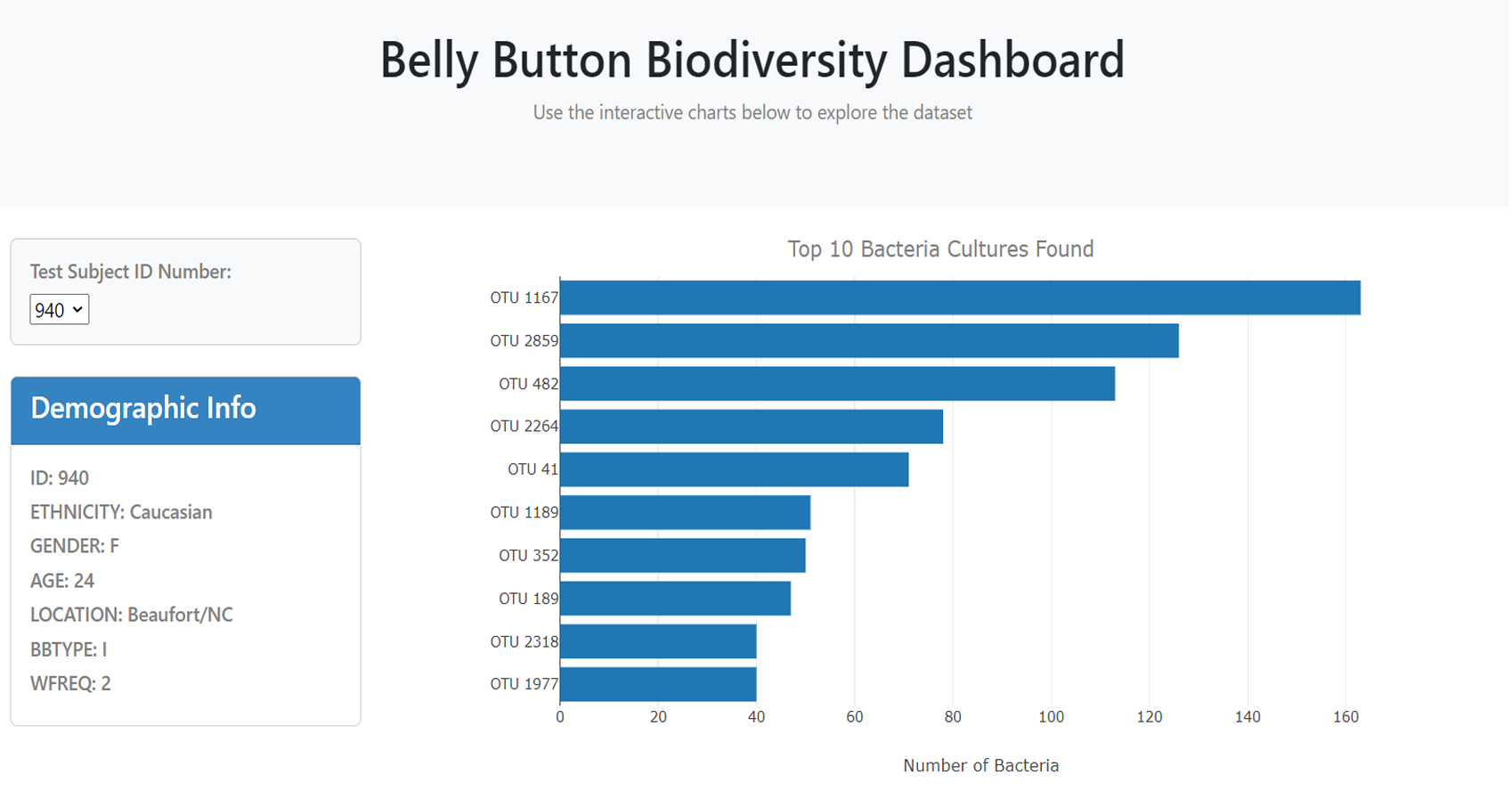Screen dimensions: 1512x791
Task: Click the Number of Bacteria axis title
Action: pos(980,766)
